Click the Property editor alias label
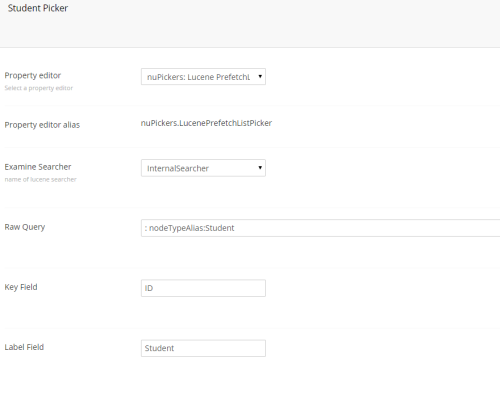Image resolution: width=500 pixels, height=405 pixels. click(42, 125)
